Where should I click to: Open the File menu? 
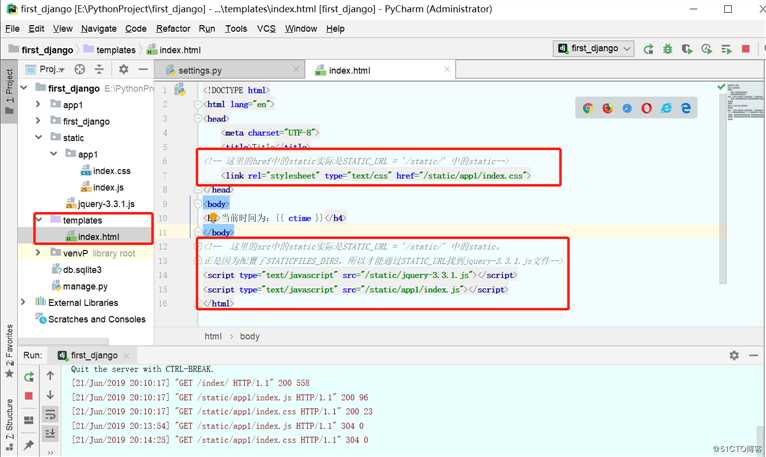[12, 29]
